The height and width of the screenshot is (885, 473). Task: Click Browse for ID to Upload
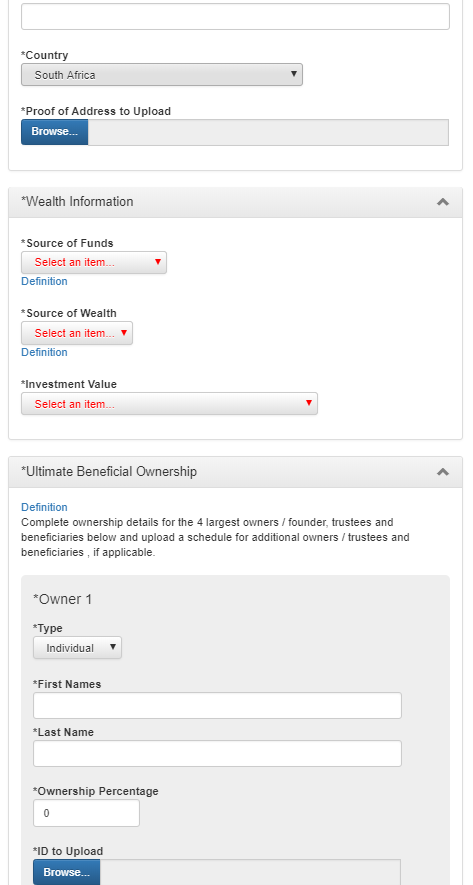point(67,872)
